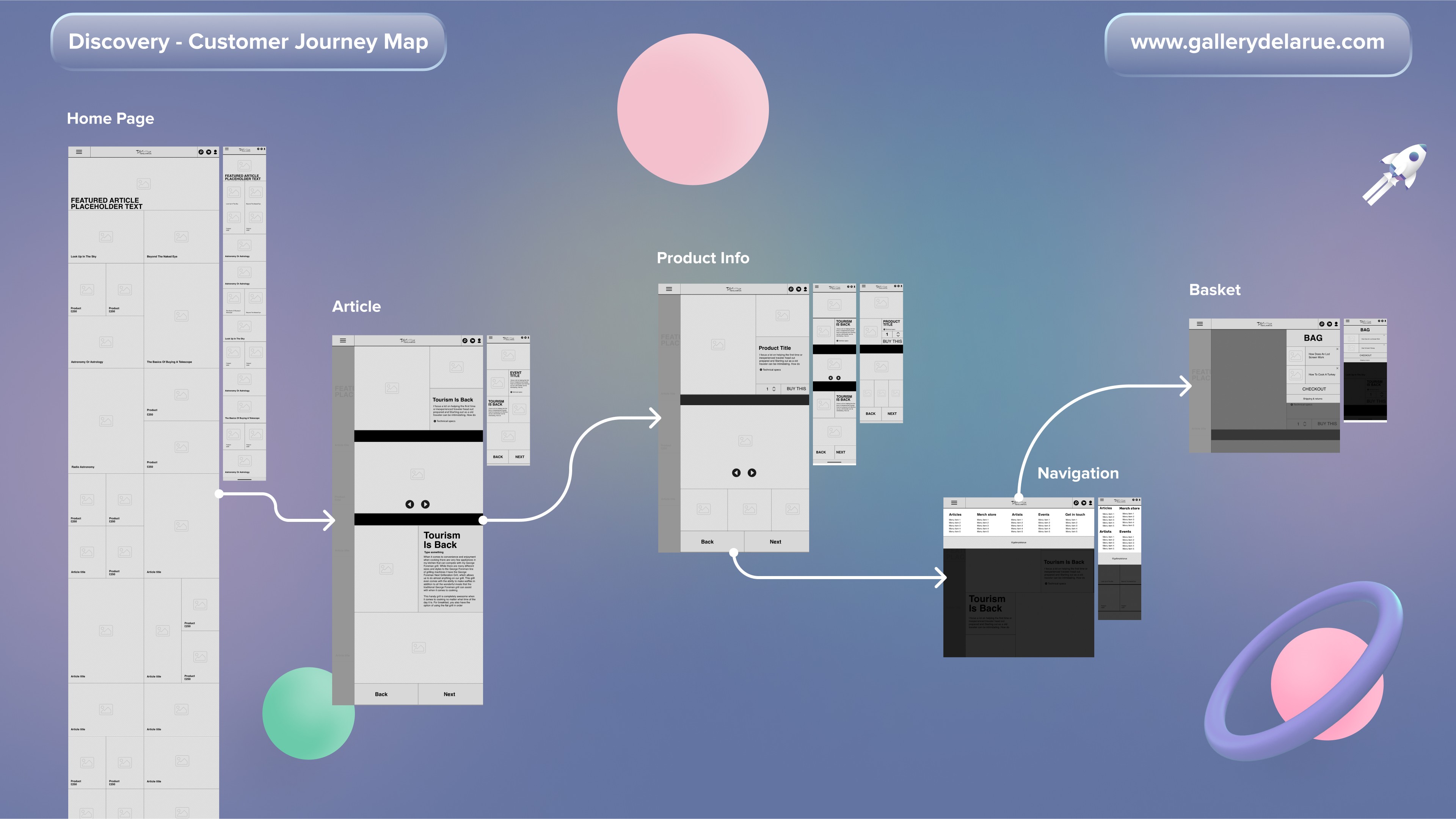Image resolution: width=1456 pixels, height=819 pixels.
Task: Expand Technical specs under Product Title desktop
Action: pos(770,370)
